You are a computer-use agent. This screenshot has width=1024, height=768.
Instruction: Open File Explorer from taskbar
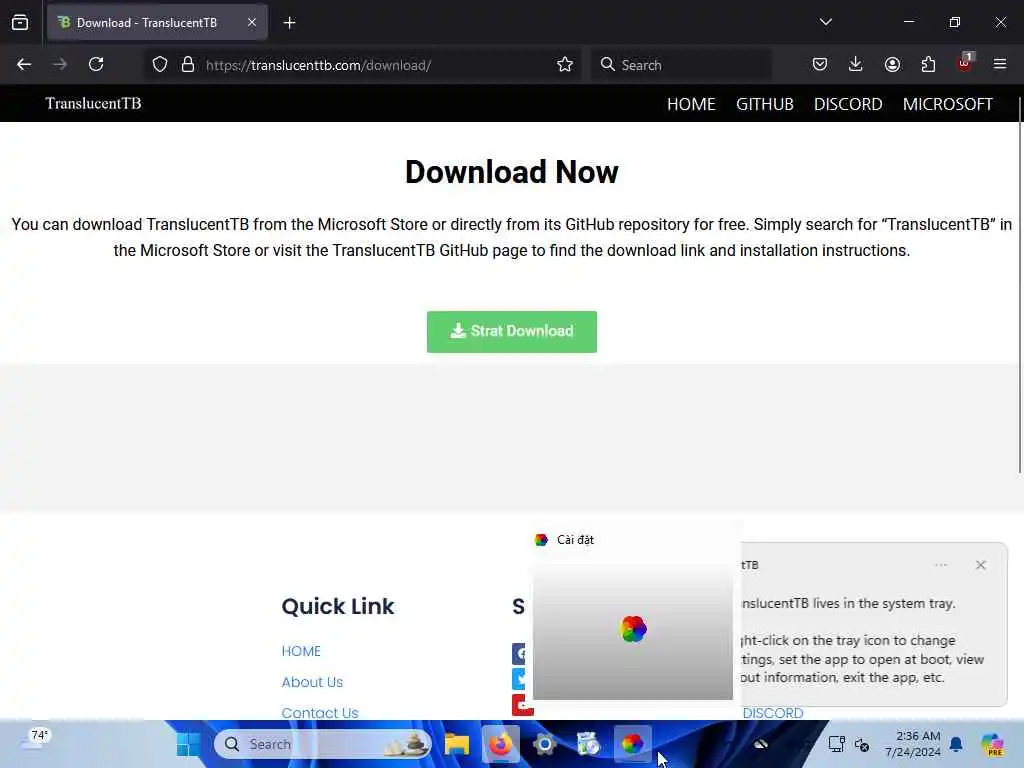coord(457,744)
